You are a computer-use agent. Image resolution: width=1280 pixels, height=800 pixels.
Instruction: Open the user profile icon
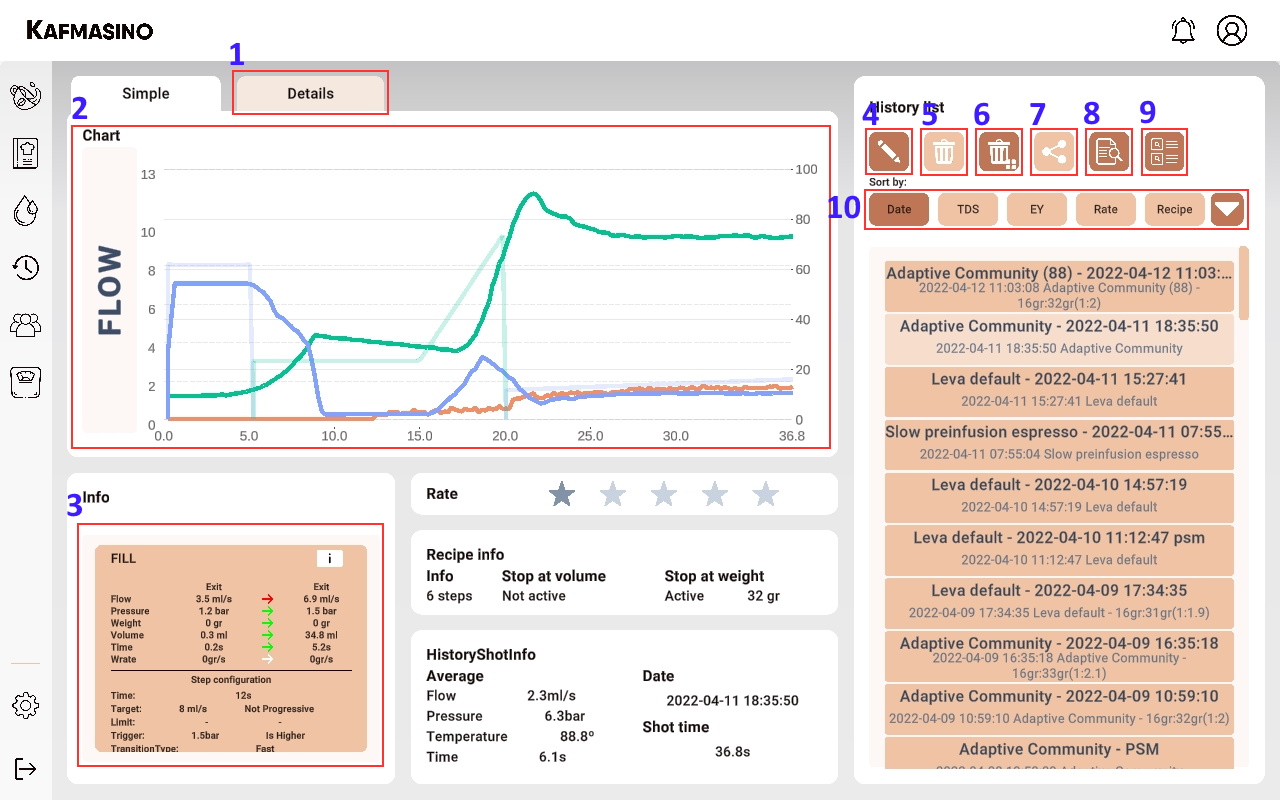(1232, 30)
